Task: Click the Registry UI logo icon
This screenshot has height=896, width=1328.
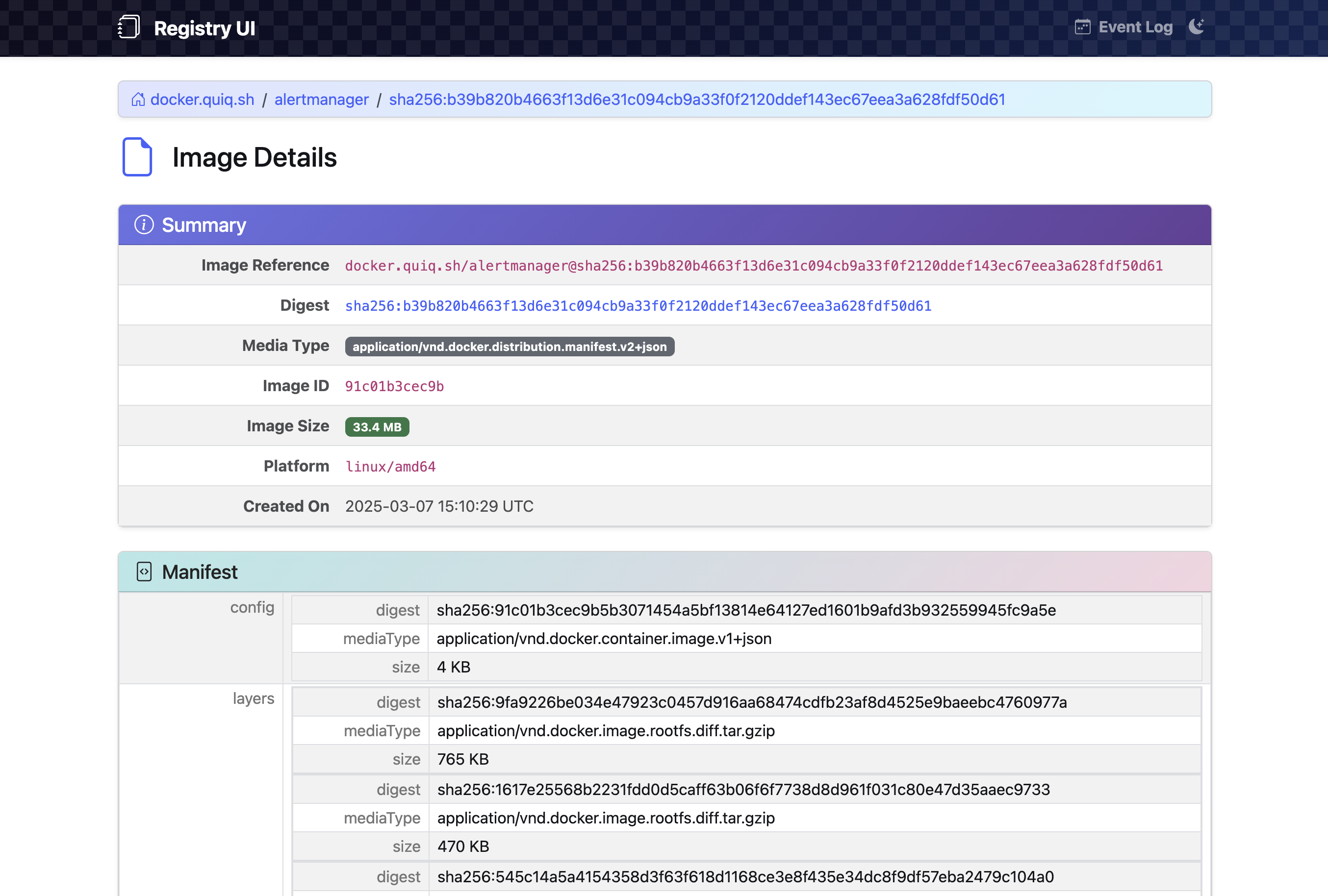Action: pos(128,27)
